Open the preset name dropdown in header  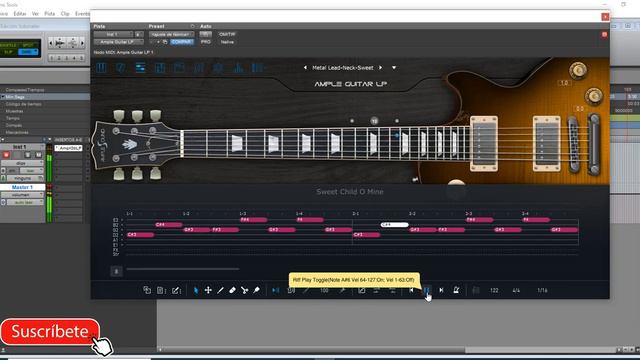click(x=171, y=34)
